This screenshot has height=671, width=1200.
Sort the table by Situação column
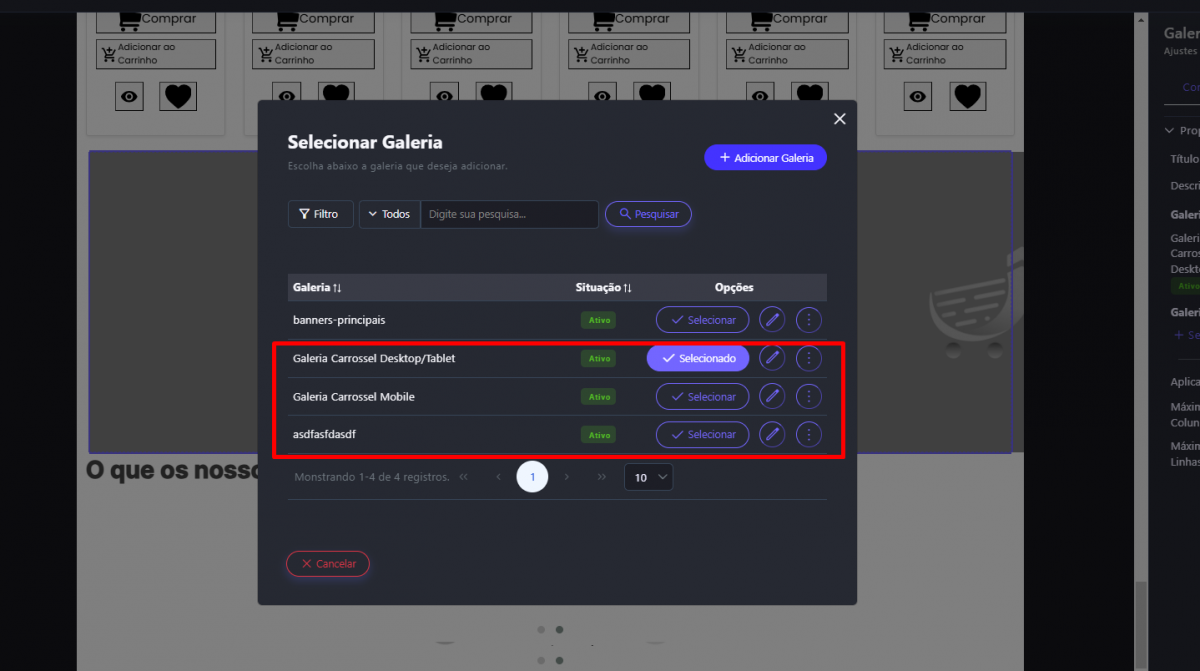point(604,288)
